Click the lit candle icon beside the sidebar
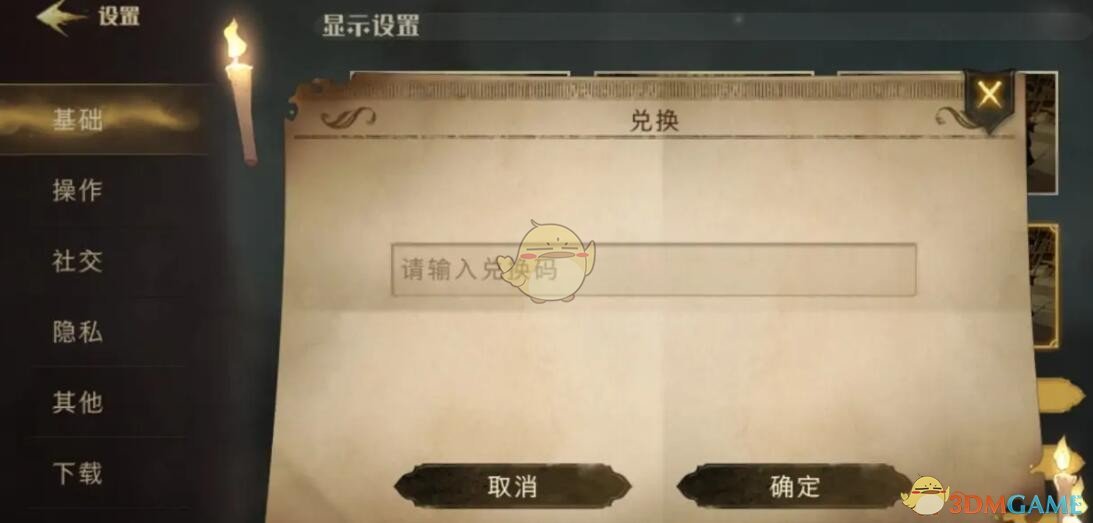 (x=240, y=91)
